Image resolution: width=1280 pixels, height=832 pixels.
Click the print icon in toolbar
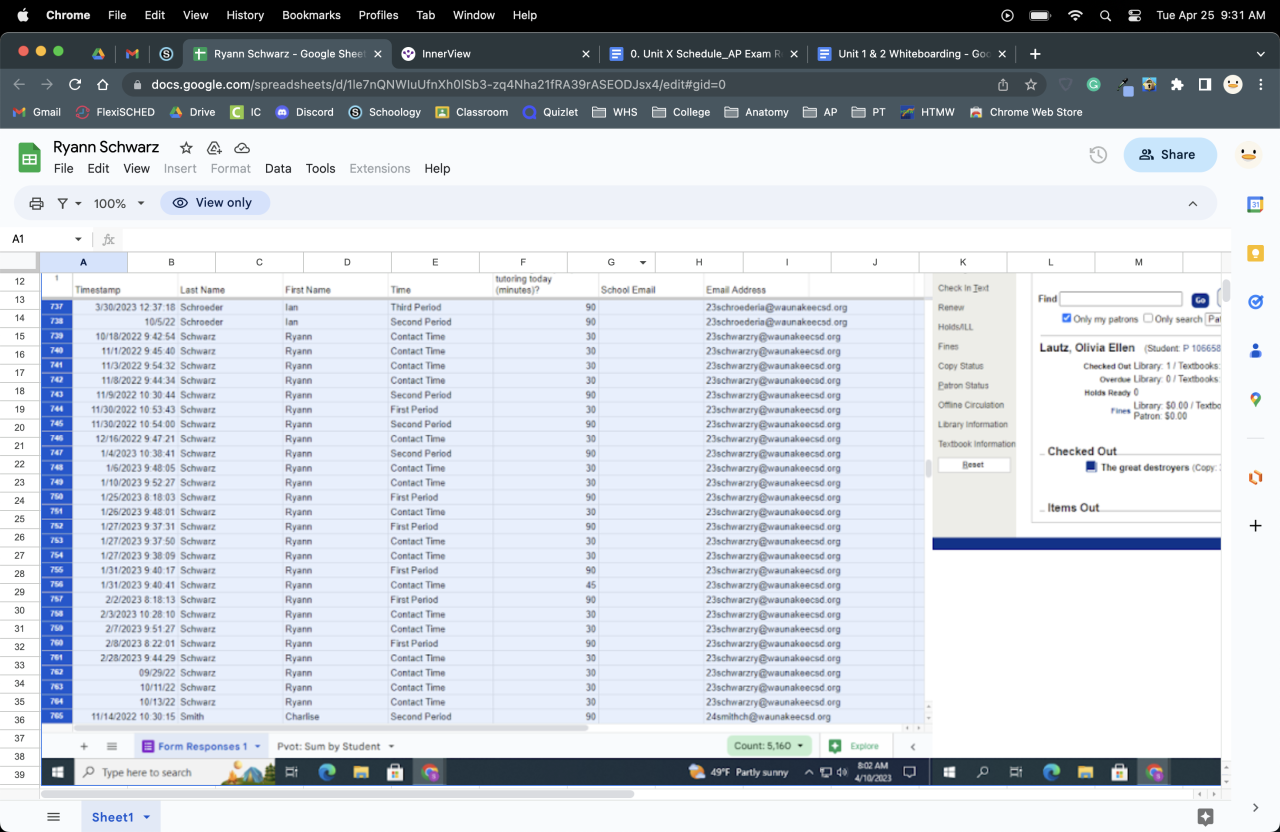tap(37, 203)
